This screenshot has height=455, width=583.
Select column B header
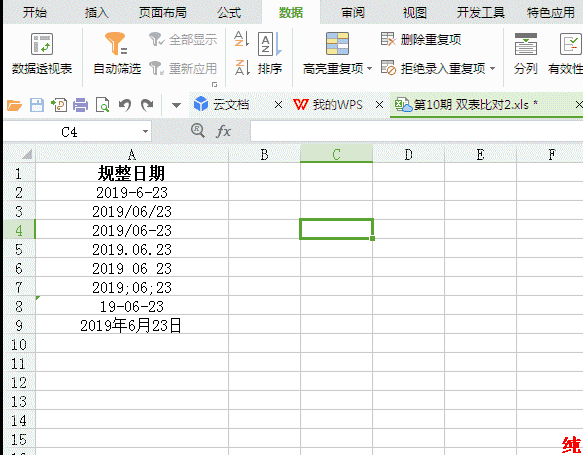264,154
